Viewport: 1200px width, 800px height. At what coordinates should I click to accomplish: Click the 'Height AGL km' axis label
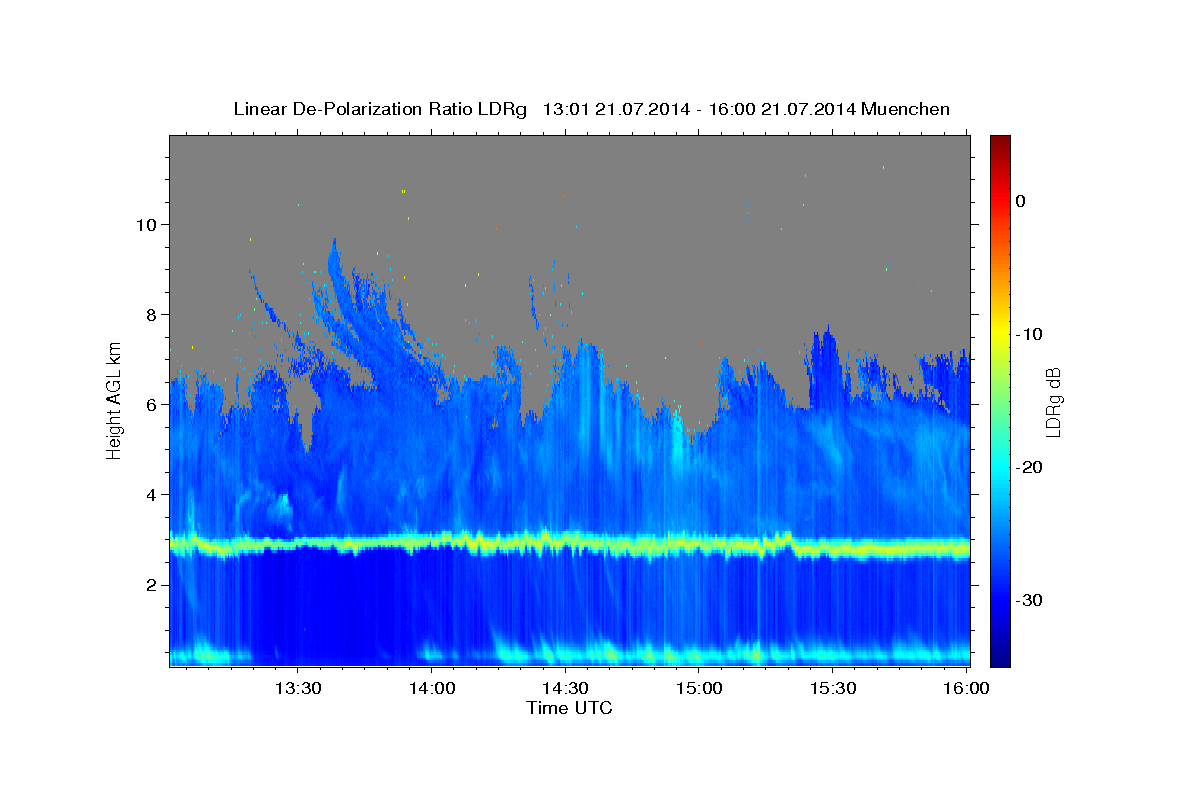pyautogui.click(x=115, y=400)
